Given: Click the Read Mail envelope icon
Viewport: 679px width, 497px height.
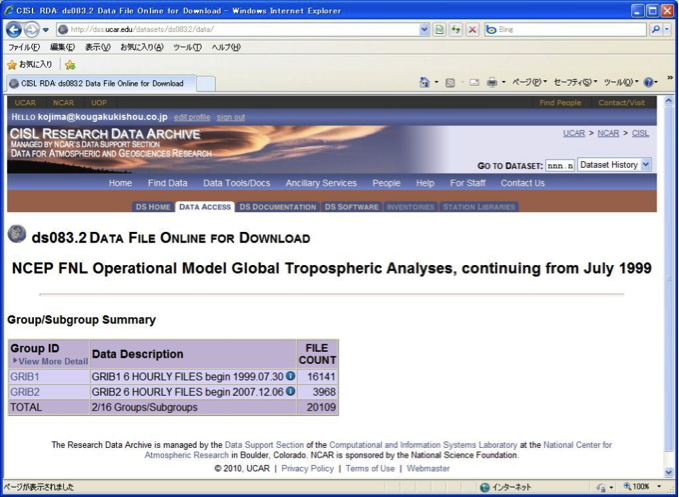Looking at the screenshot, I should (x=474, y=82).
